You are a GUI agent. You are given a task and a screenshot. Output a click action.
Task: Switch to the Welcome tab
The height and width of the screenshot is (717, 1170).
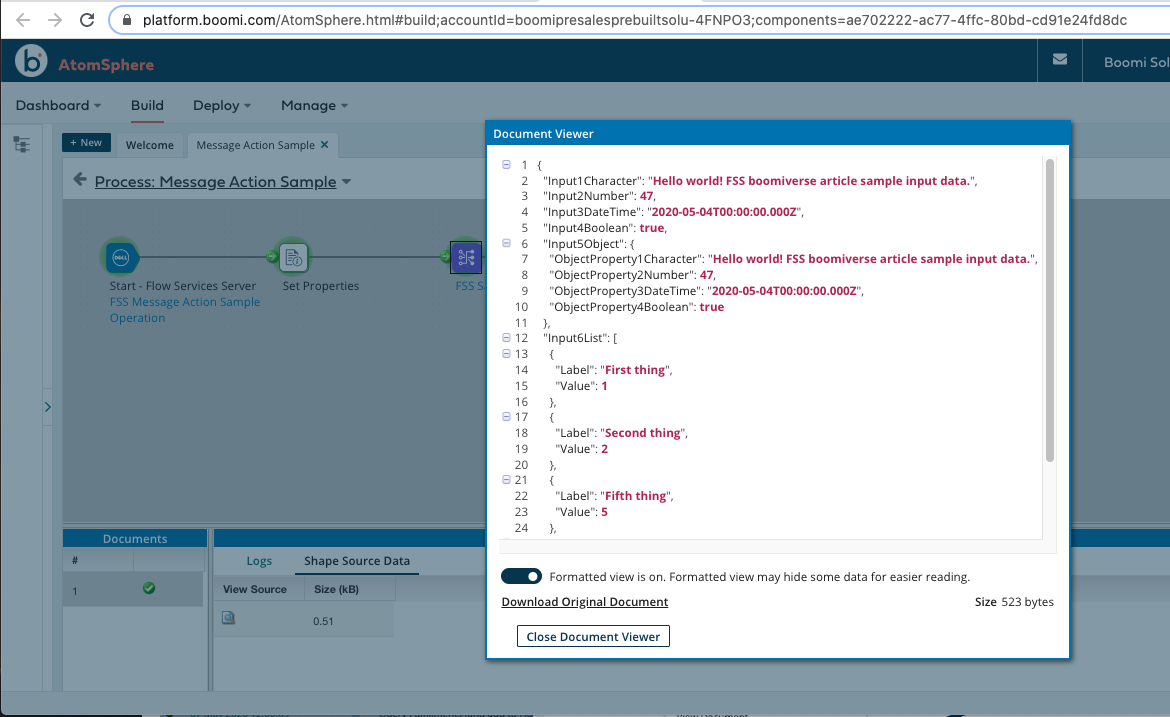point(149,145)
